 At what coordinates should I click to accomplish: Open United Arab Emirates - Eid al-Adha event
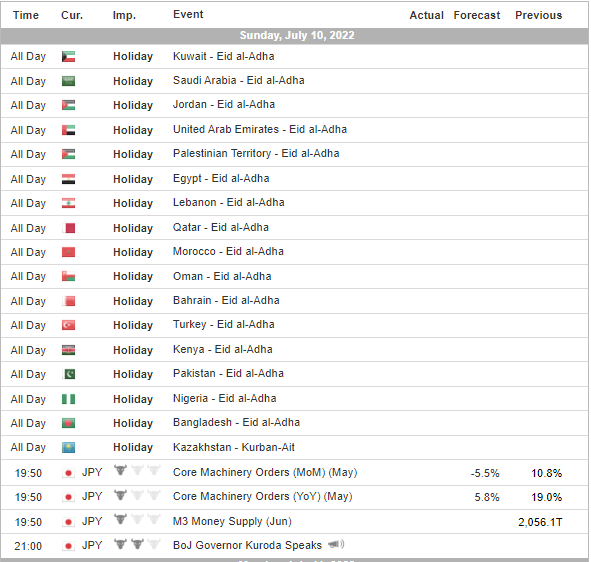[x=260, y=129]
